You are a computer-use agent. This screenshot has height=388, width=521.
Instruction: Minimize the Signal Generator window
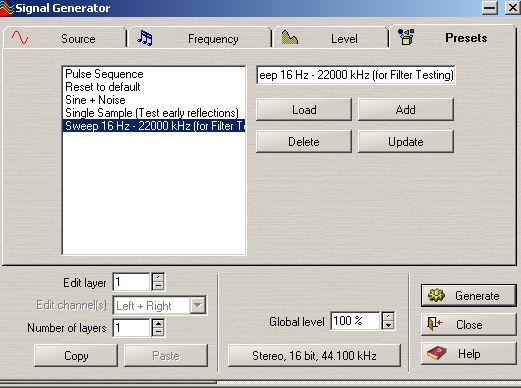[x=490, y=8]
